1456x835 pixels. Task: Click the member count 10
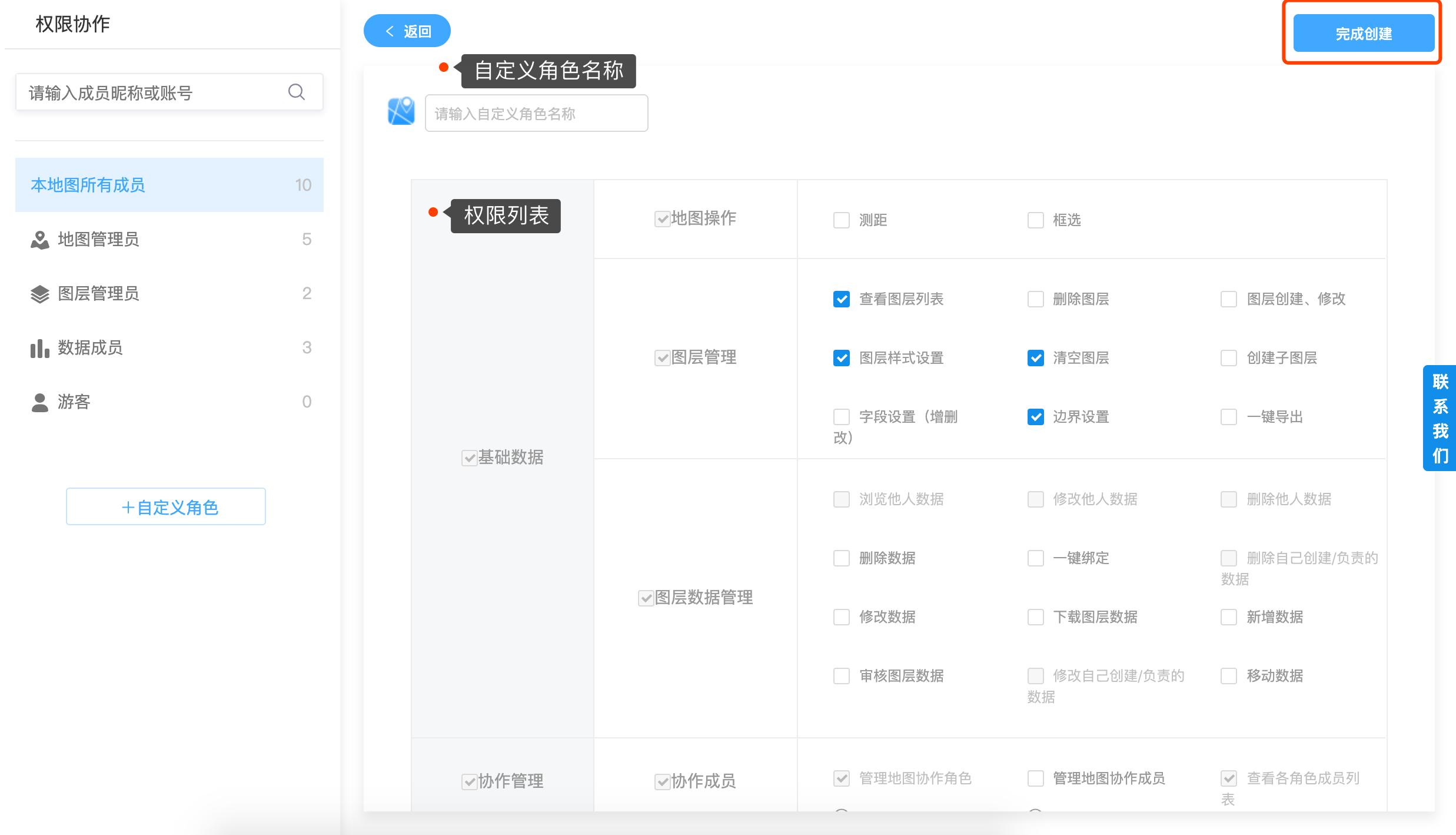click(303, 185)
